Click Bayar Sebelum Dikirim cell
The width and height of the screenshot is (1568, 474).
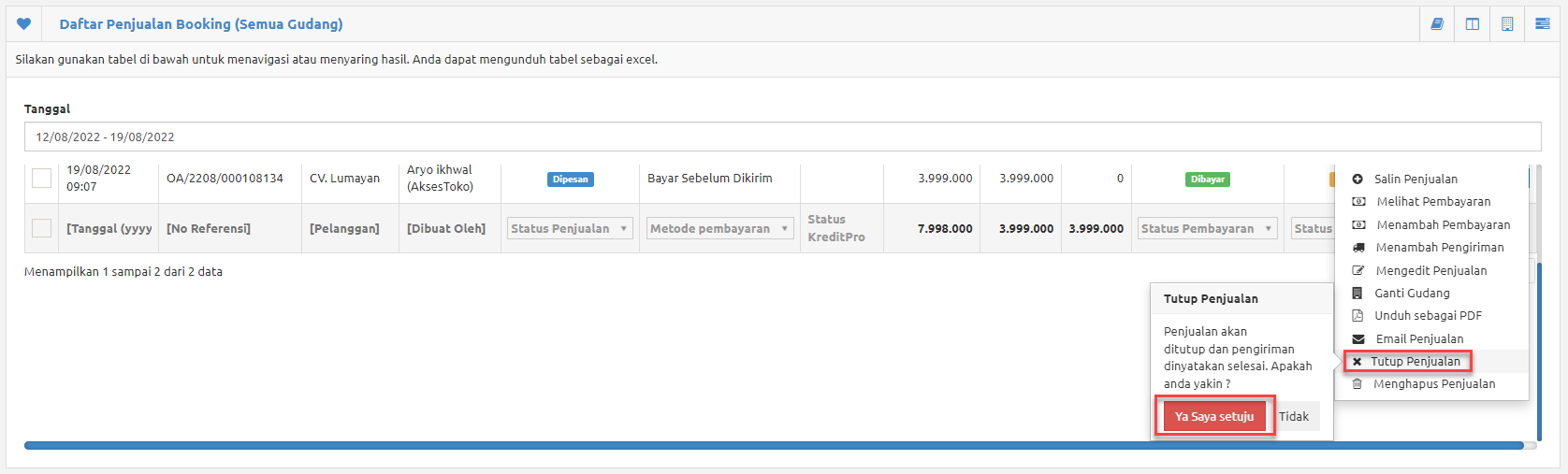[710, 178]
